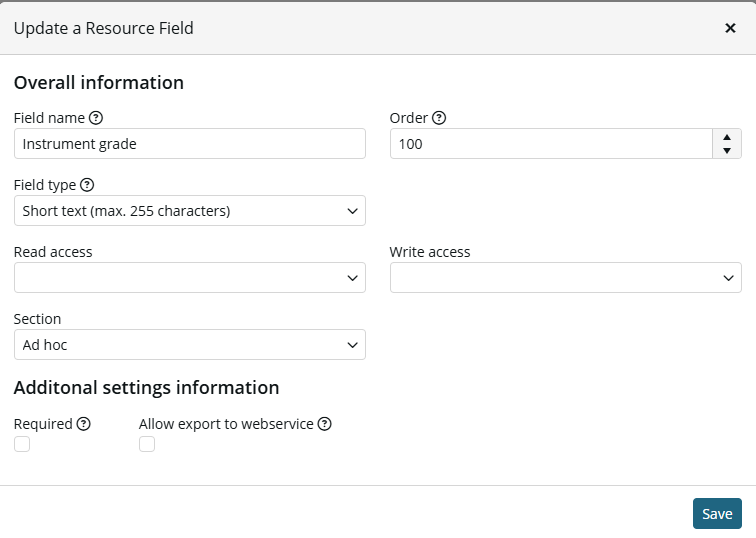This screenshot has height=538, width=756.
Task: Click the Section label
Action: point(38,319)
